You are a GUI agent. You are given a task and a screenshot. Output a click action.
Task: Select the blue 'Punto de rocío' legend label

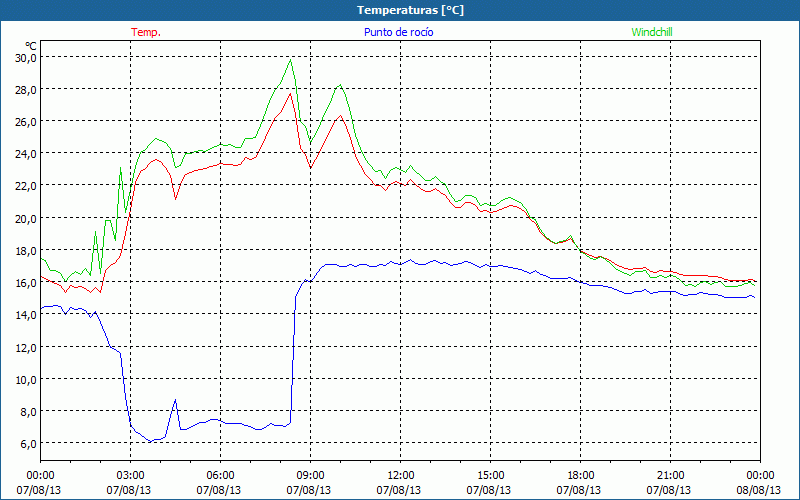click(x=398, y=32)
